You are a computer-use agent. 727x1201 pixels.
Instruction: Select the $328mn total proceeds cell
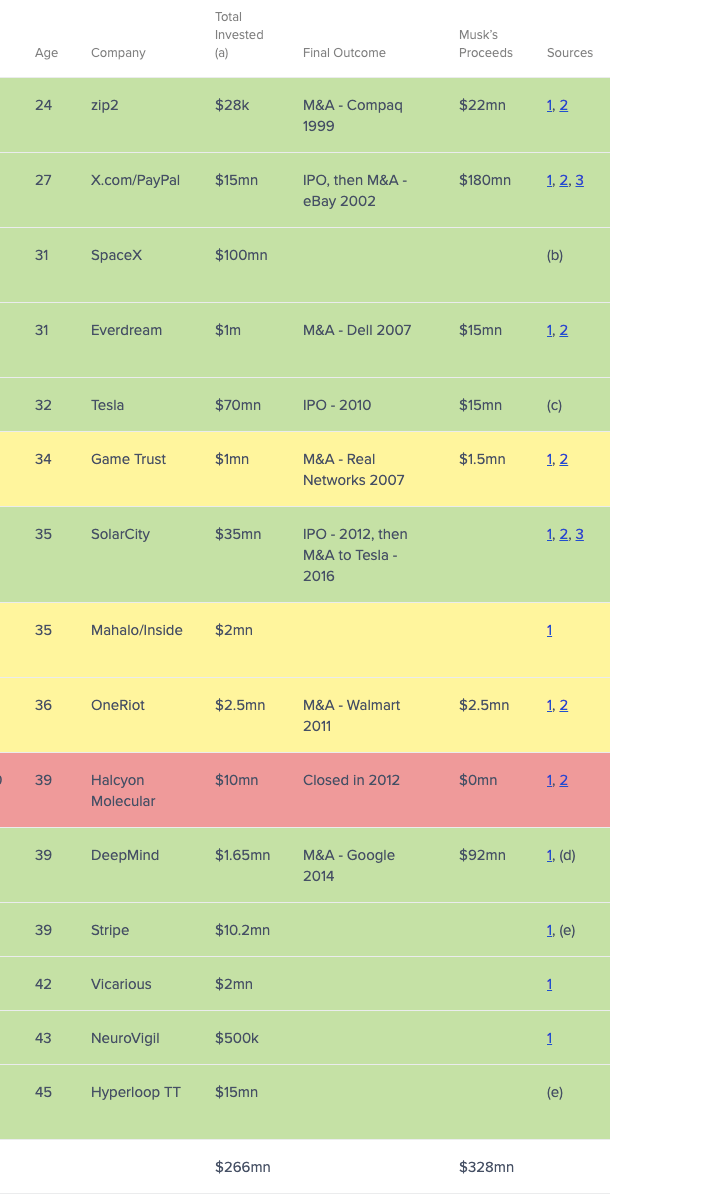click(x=486, y=1167)
